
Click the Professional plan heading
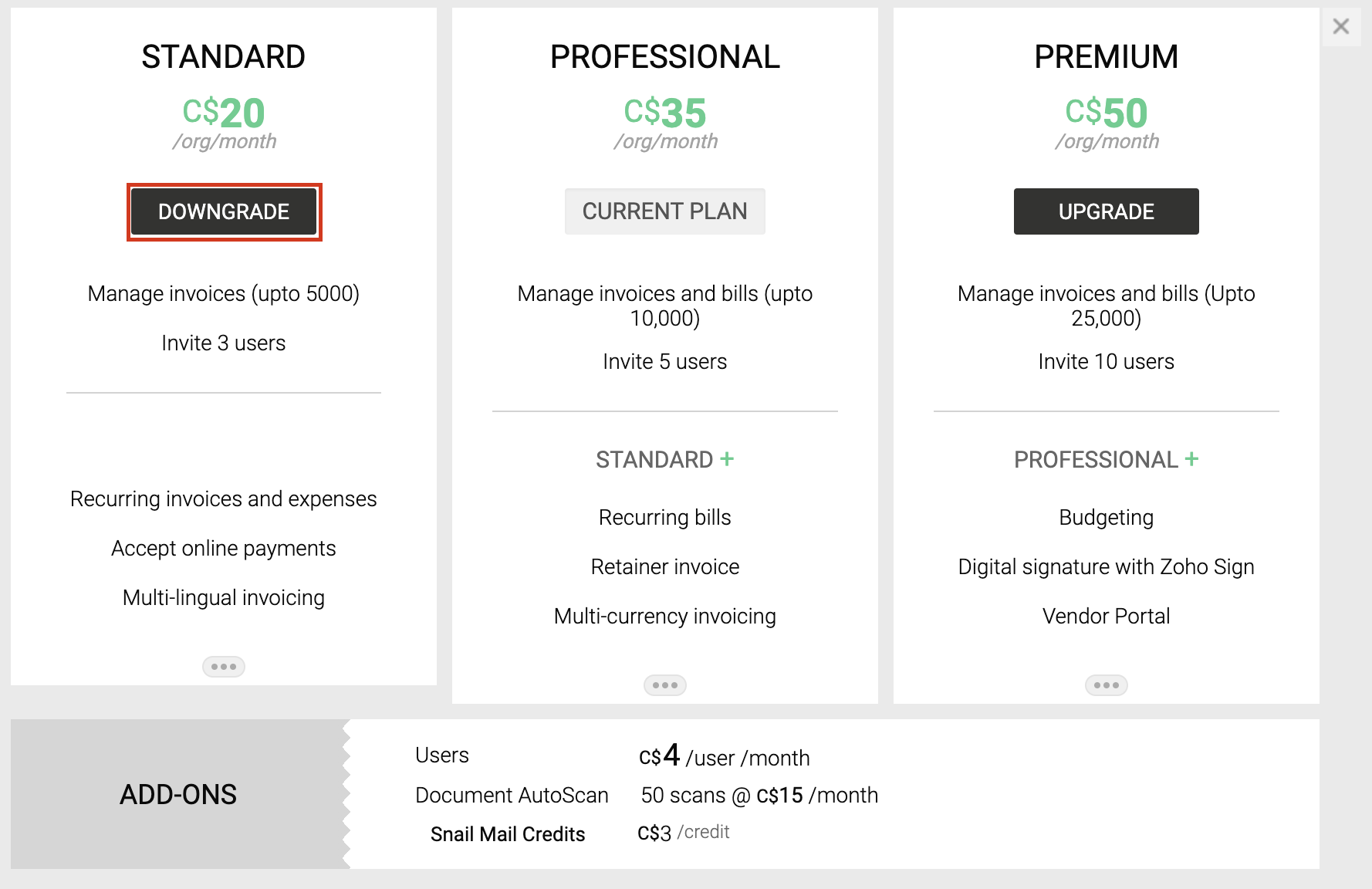(664, 56)
